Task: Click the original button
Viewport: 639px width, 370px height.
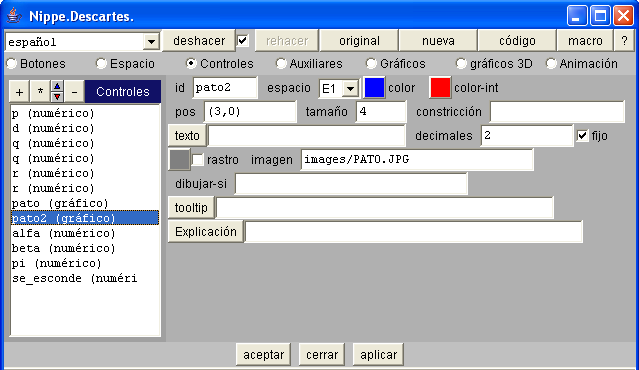Action: click(359, 41)
